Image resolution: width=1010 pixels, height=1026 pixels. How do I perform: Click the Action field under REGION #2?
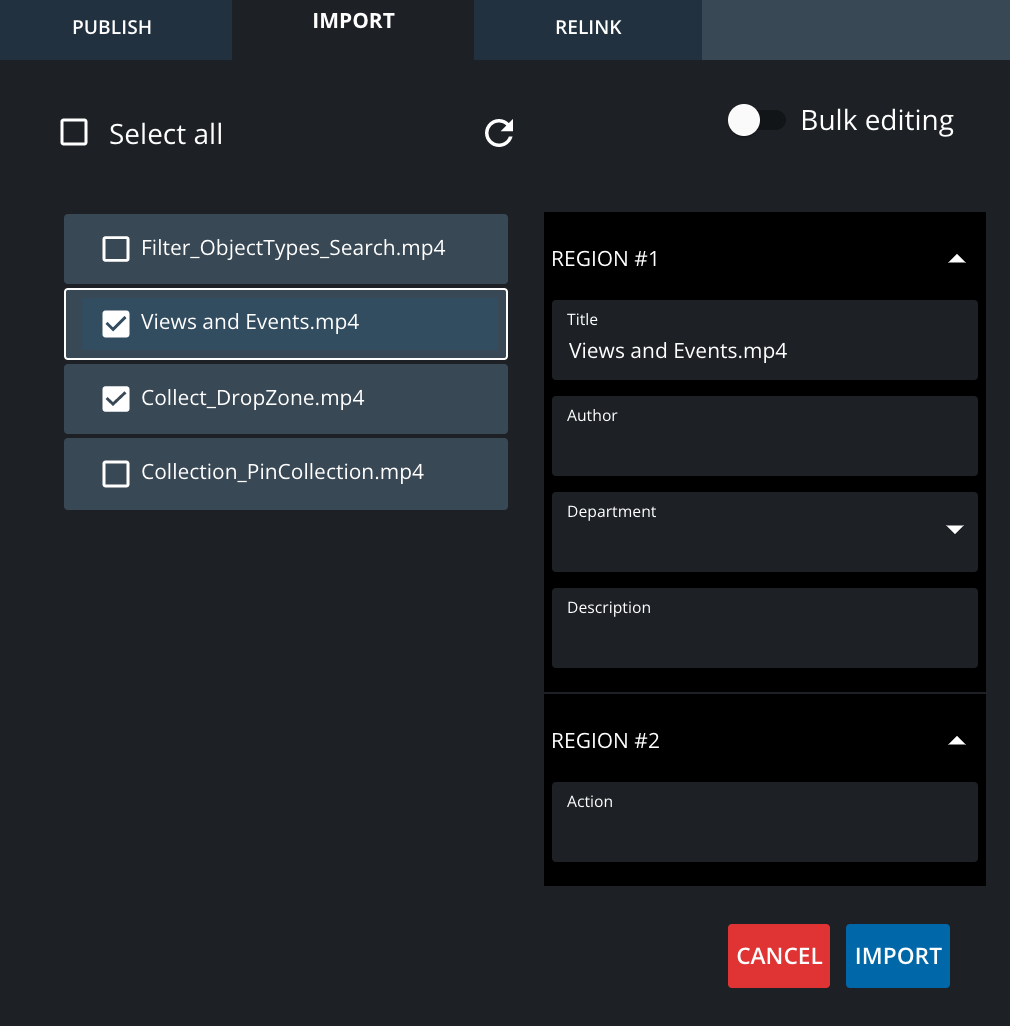(764, 826)
